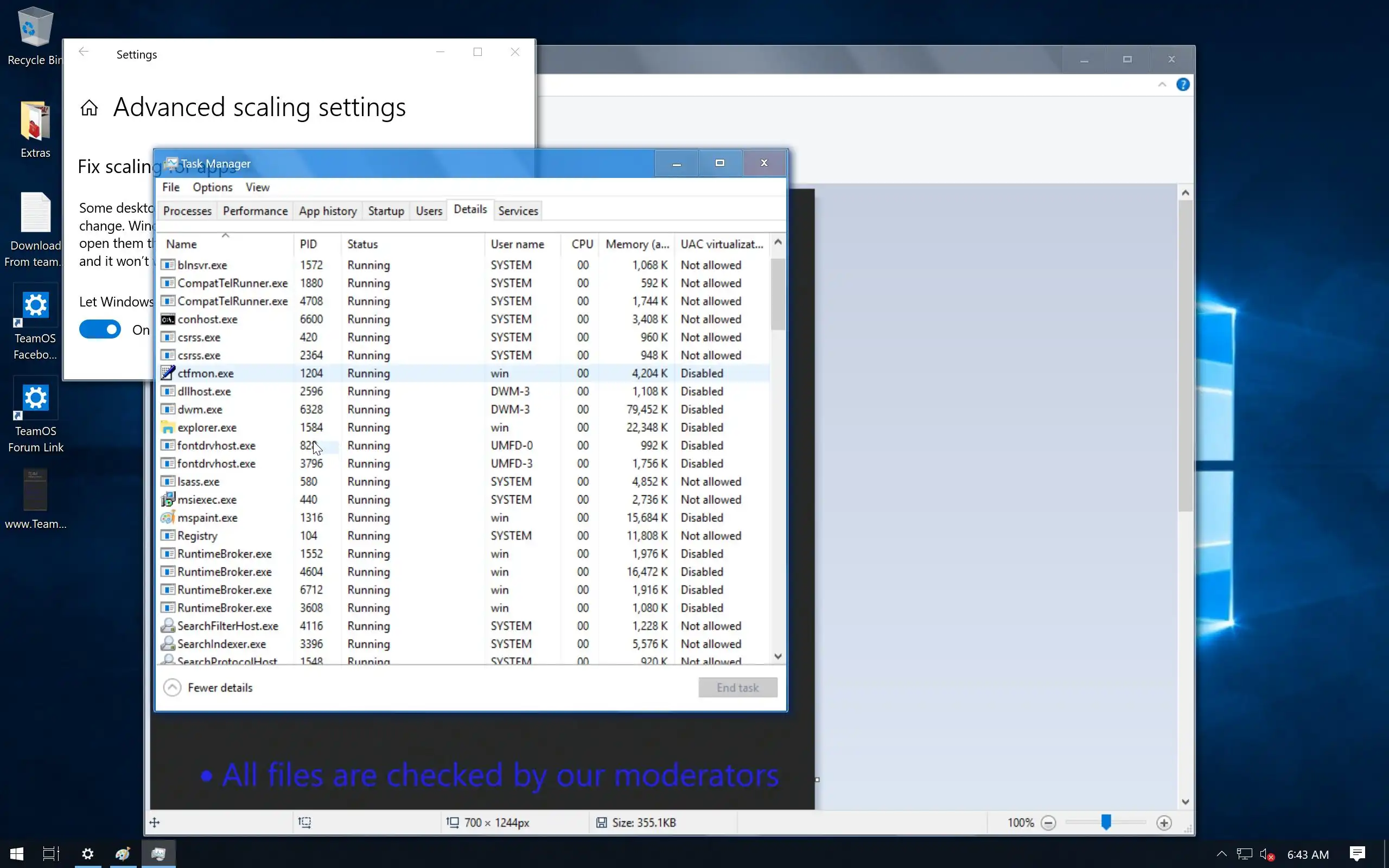Open Task View on taskbar
Image resolution: width=1389 pixels, height=868 pixels.
pyautogui.click(x=51, y=854)
